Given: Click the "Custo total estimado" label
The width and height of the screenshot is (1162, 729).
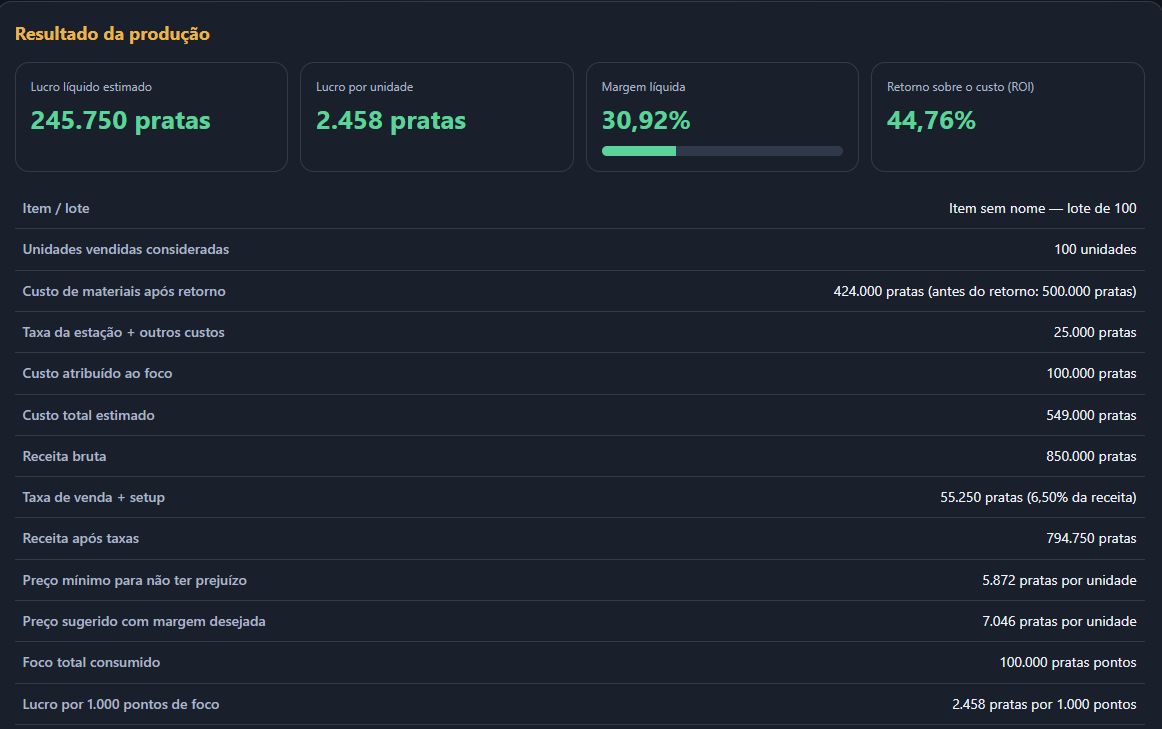Looking at the screenshot, I should (x=88, y=415).
